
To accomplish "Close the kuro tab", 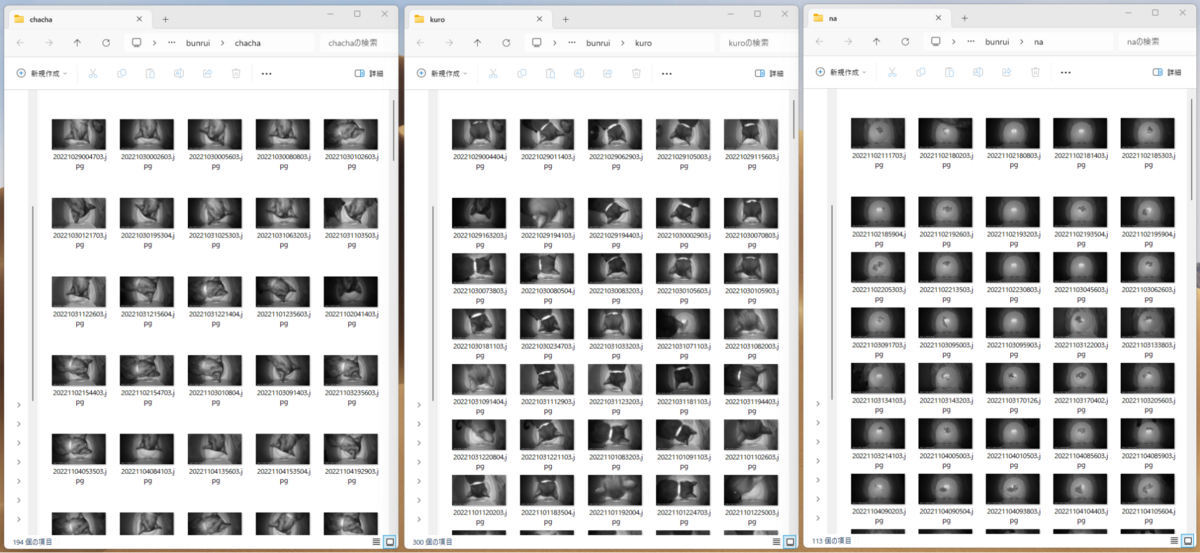I will point(539,18).
